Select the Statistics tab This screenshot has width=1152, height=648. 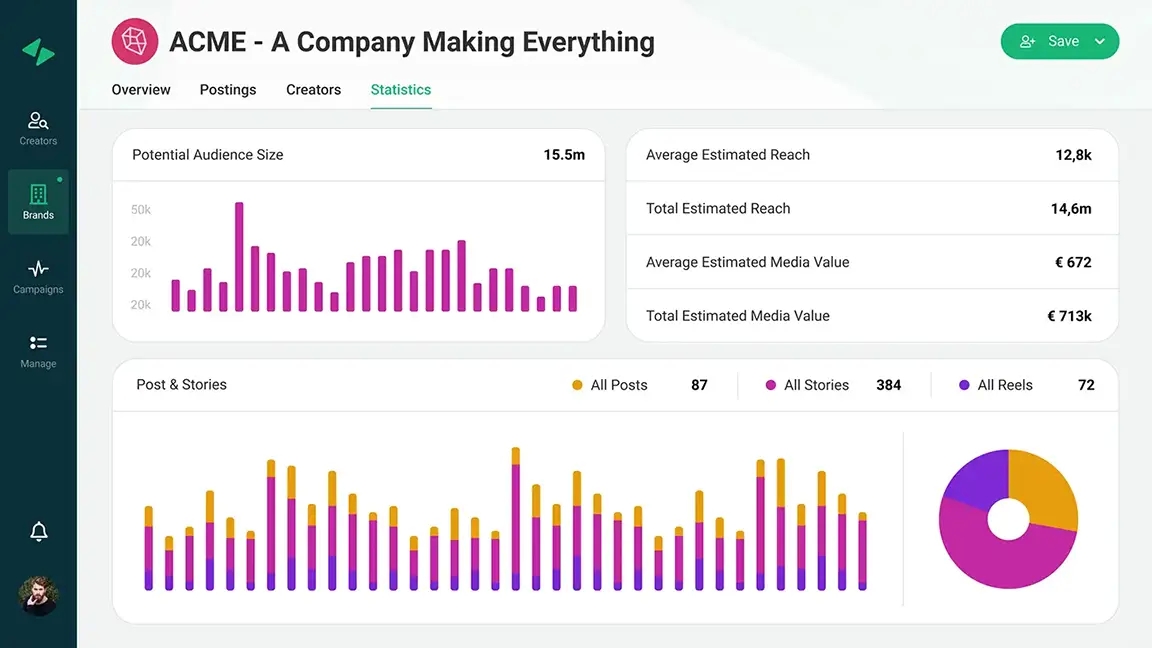pos(401,90)
